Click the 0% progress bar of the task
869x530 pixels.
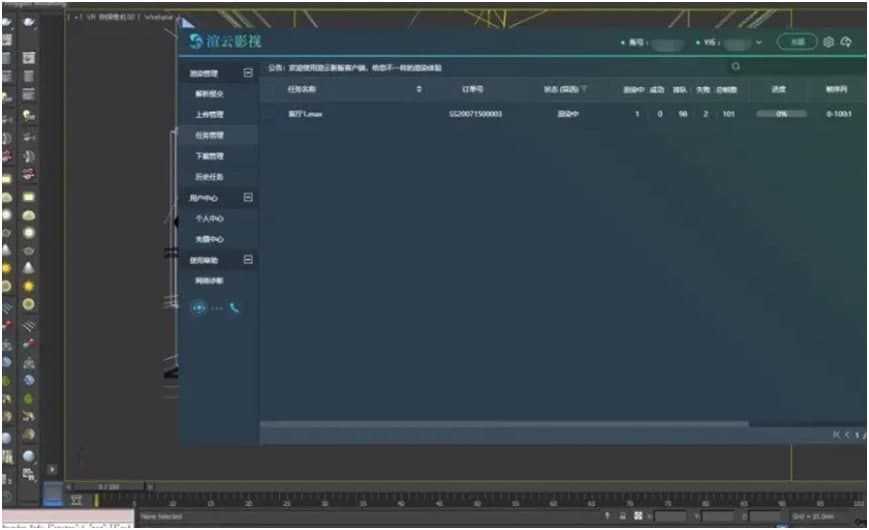[x=781, y=114]
